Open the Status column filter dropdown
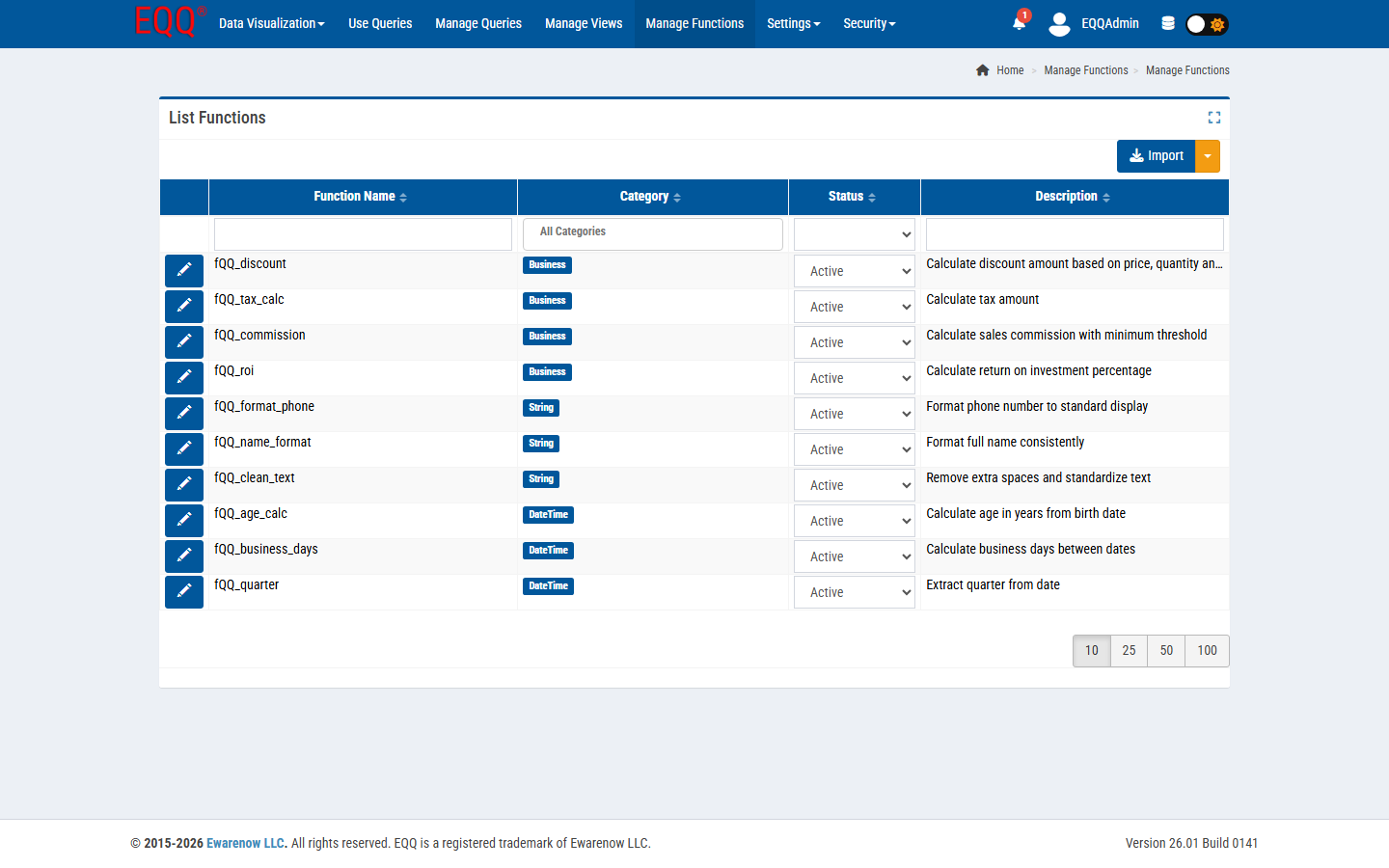This screenshot has height=868, width=1389. pos(854,233)
